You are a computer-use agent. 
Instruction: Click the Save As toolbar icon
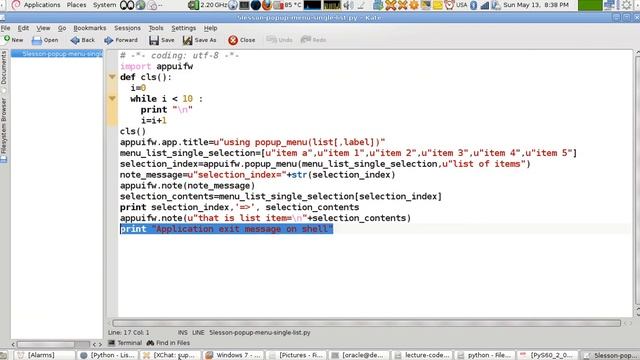[187, 40]
